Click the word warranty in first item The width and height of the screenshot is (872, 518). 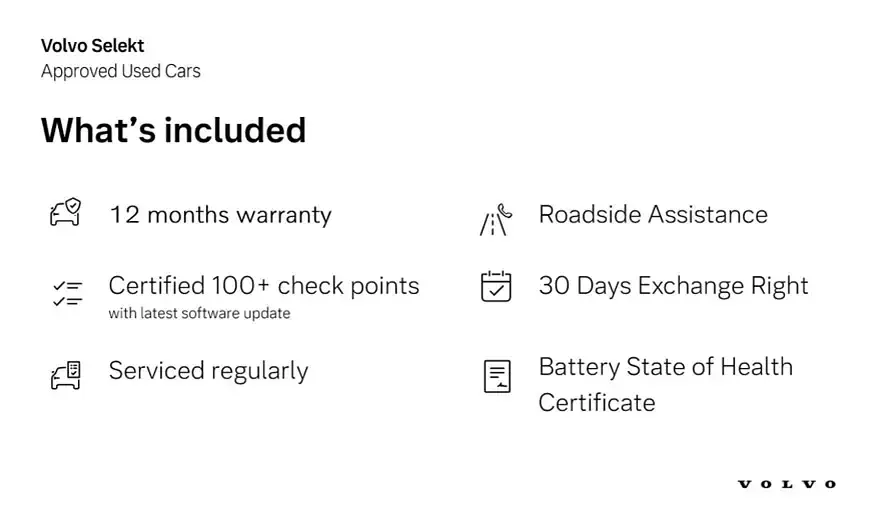[284, 216]
